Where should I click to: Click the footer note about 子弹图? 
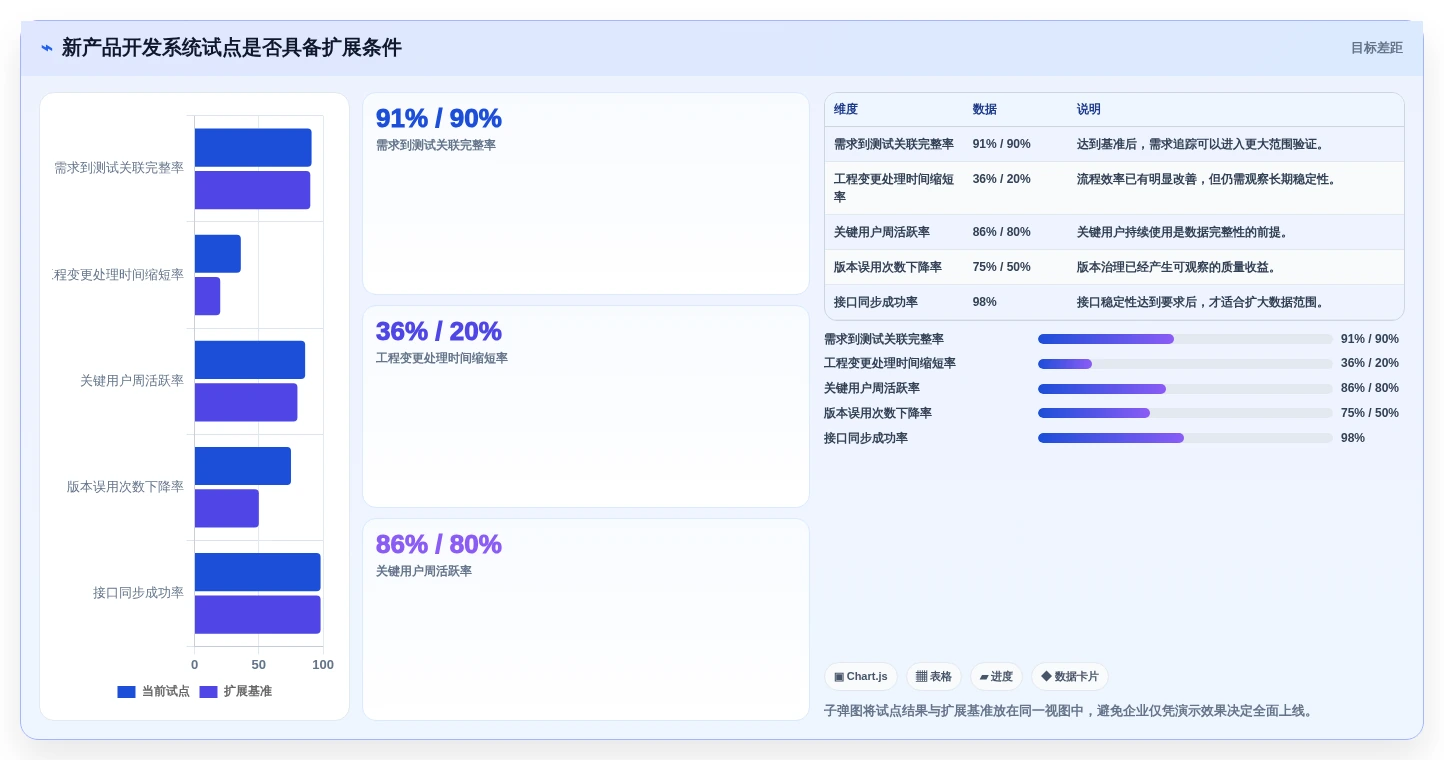(x=1070, y=711)
